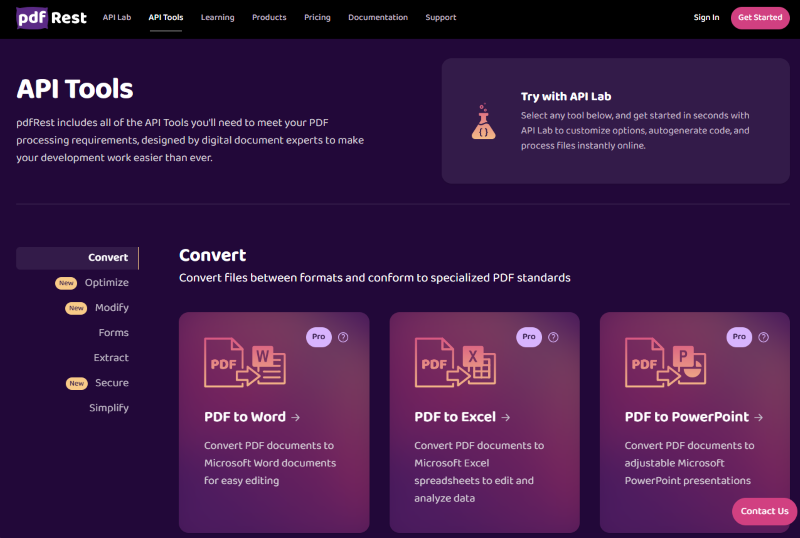The width and height of the screenshot is (800, 538).
Task: Open the PDF to Word link
Action: pos(252,417)
